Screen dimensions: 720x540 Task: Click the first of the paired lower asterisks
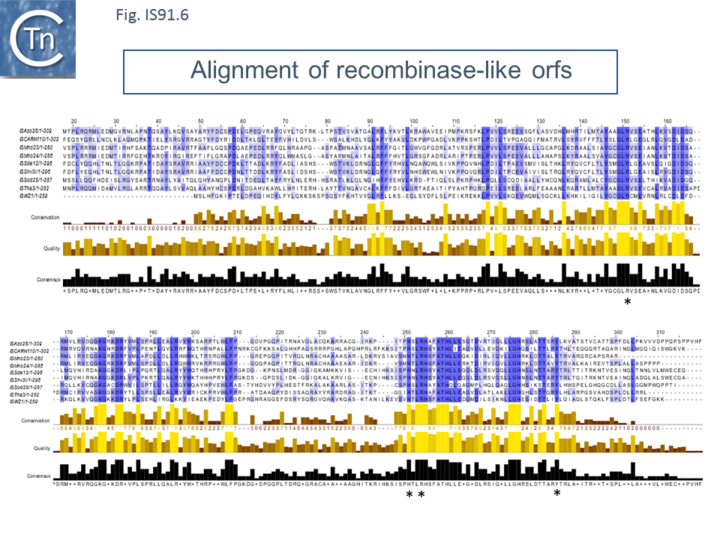409,494
